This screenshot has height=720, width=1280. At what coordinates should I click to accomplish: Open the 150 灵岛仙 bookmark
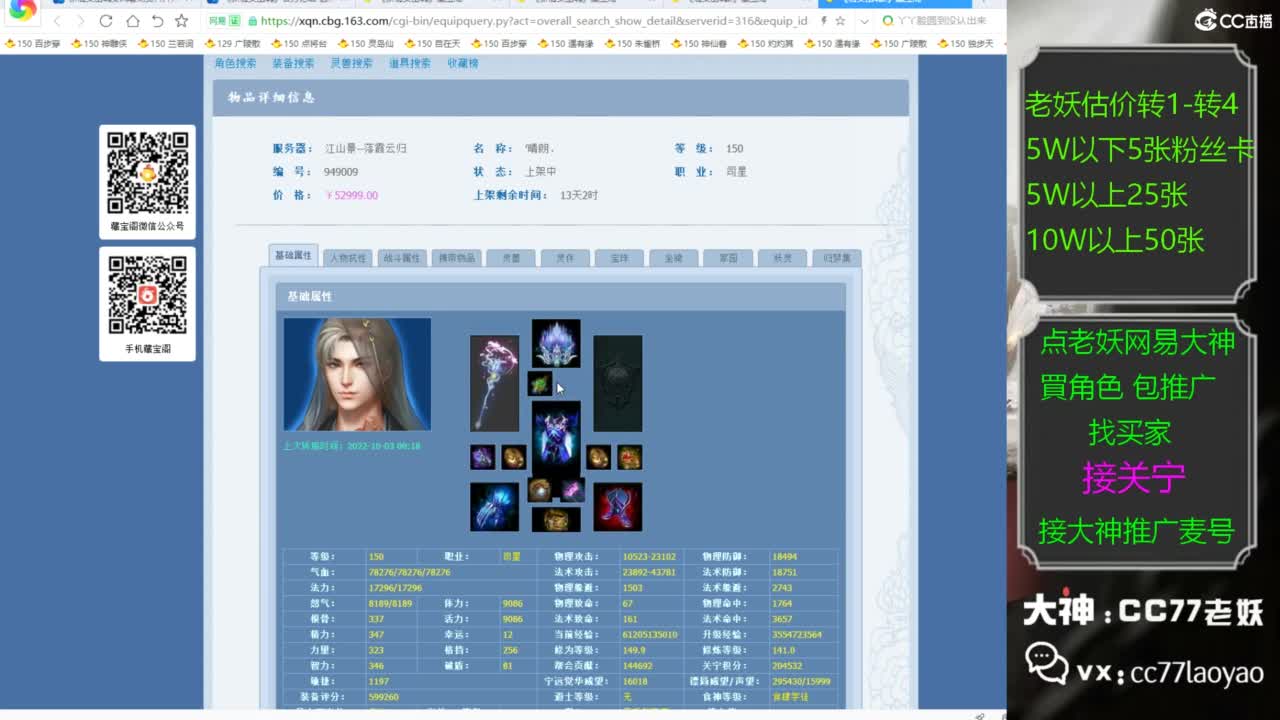click(365, 44)
